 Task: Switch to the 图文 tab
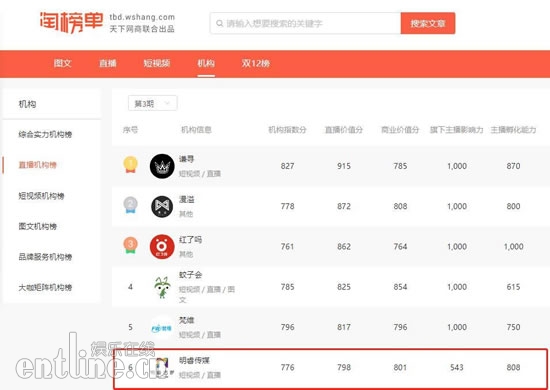(62, 63)
